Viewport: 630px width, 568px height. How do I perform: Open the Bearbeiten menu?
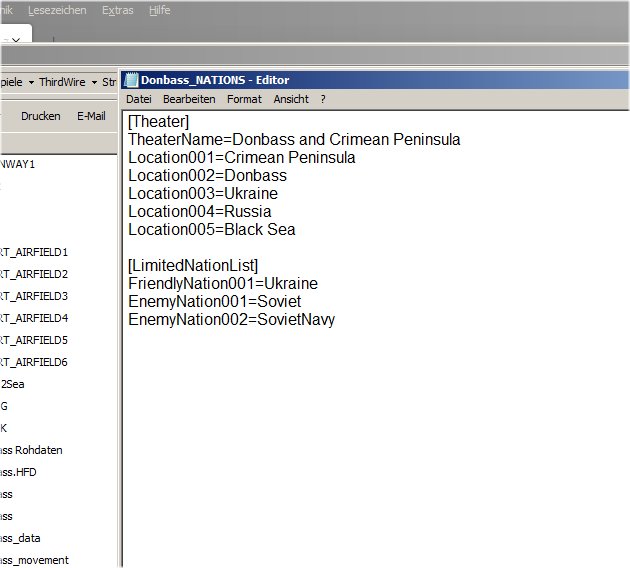click(x=189, y=99)
